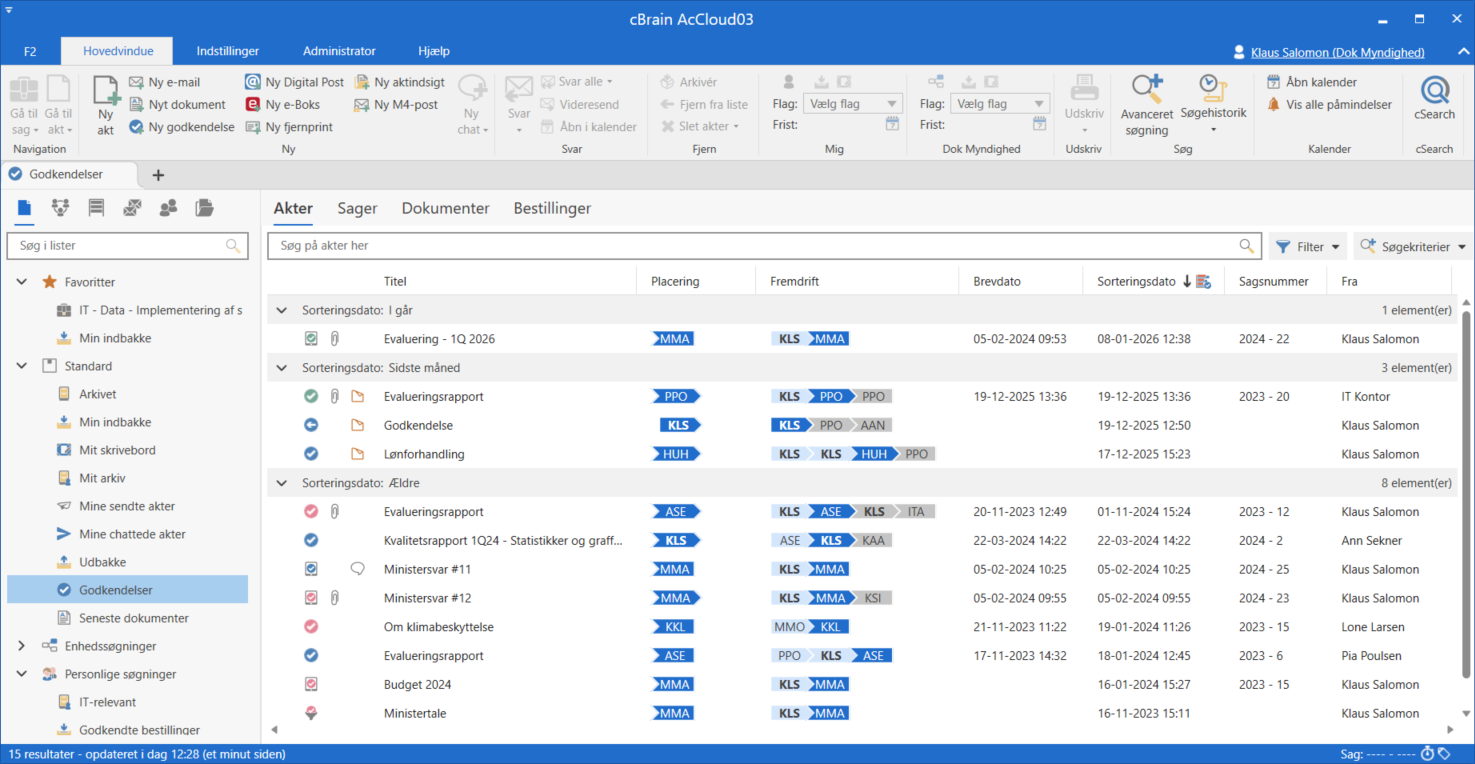Click the Ny M4-post icon
The image size is (1475, 764).
point(362,104)
